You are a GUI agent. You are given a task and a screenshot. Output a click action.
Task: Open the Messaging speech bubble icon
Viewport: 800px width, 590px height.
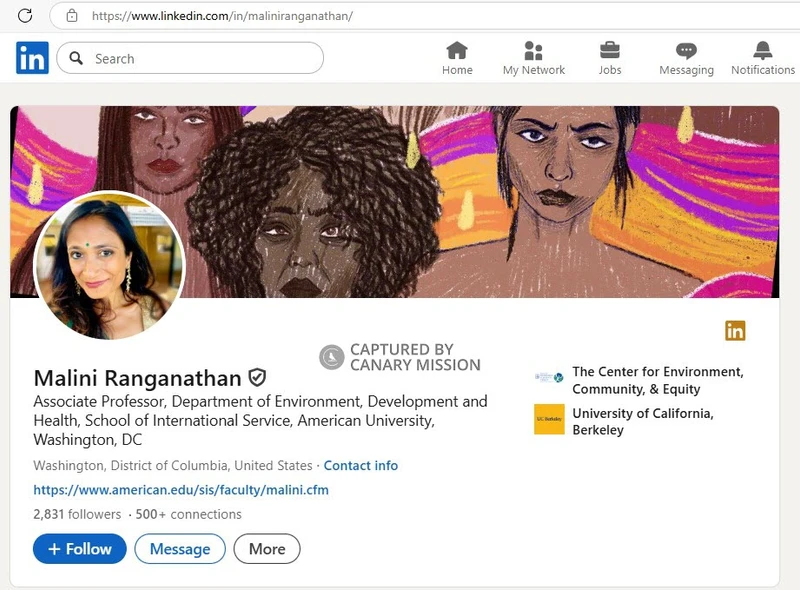686,51
